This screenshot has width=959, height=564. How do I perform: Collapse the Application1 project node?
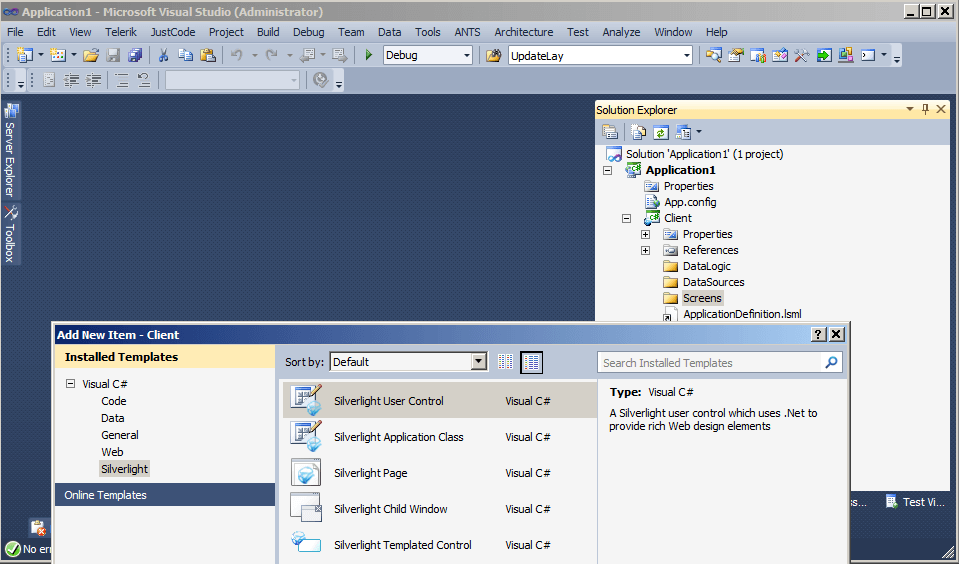coord(607,170)
